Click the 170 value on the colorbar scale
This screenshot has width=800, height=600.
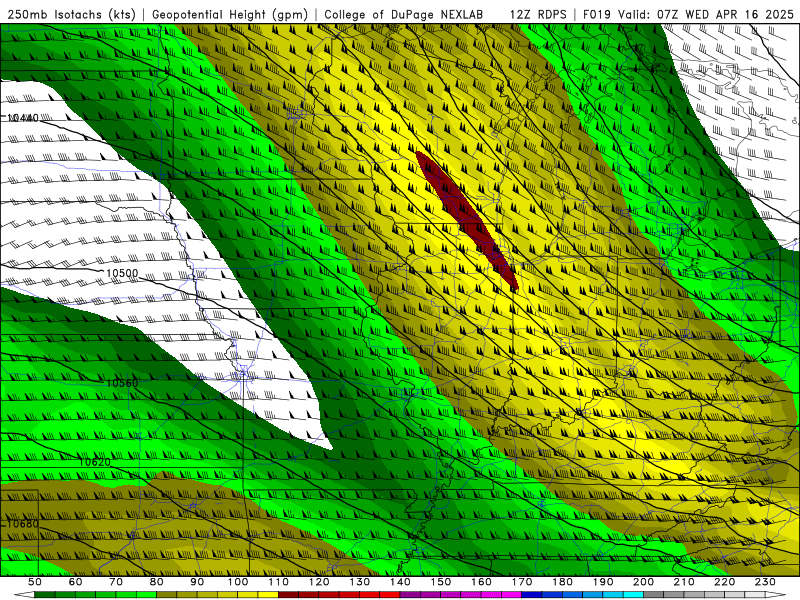521,582
